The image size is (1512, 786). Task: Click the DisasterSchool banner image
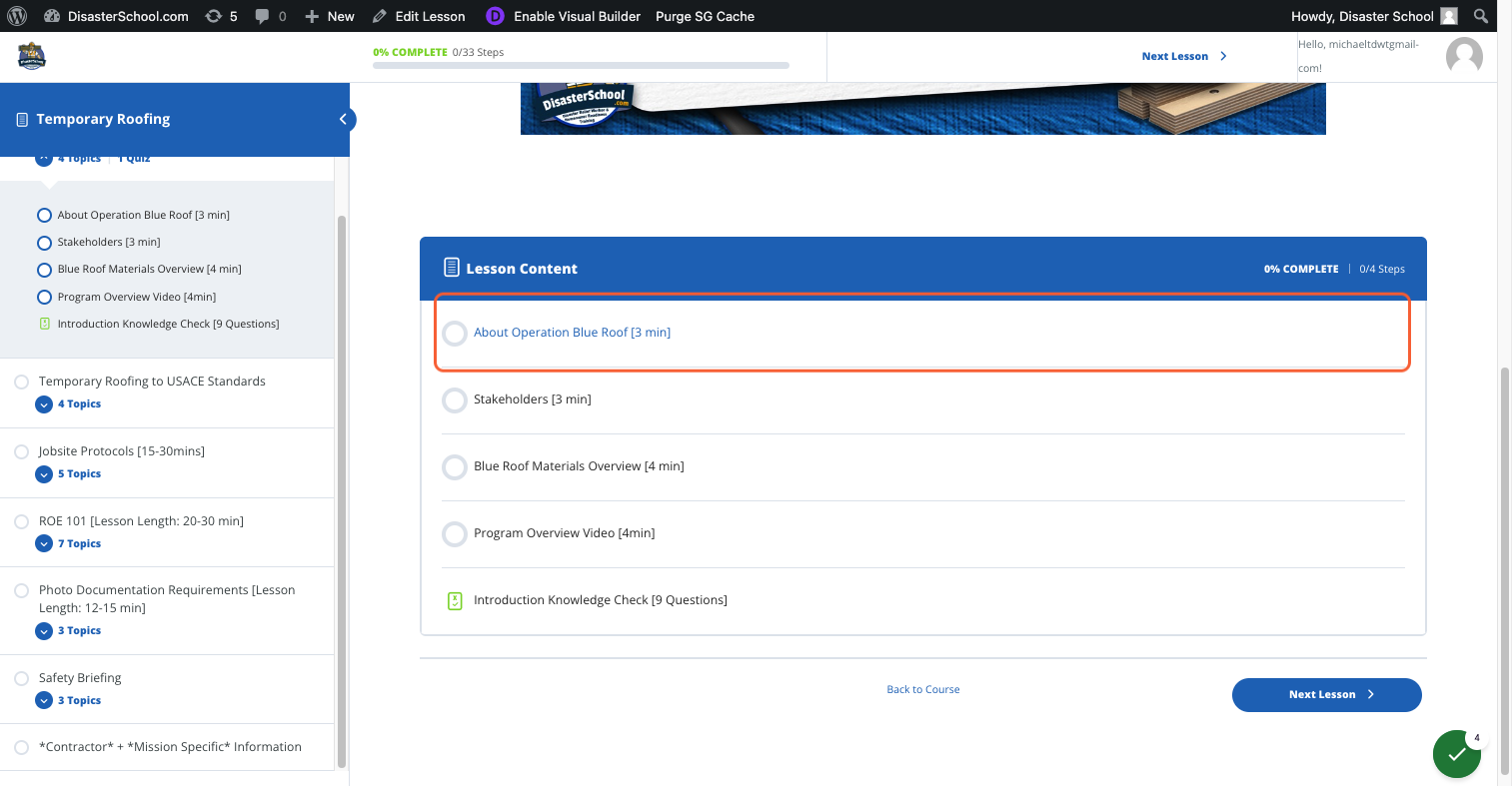(922, 109)
